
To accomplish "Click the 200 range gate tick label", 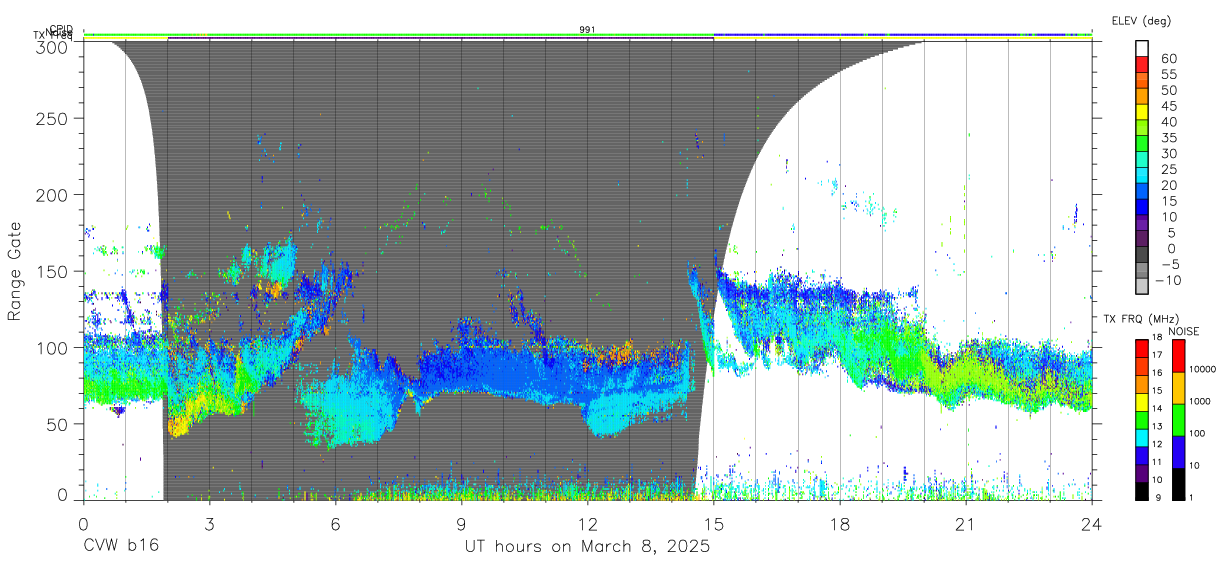I will pyautogui.click(x=54, y=195).
